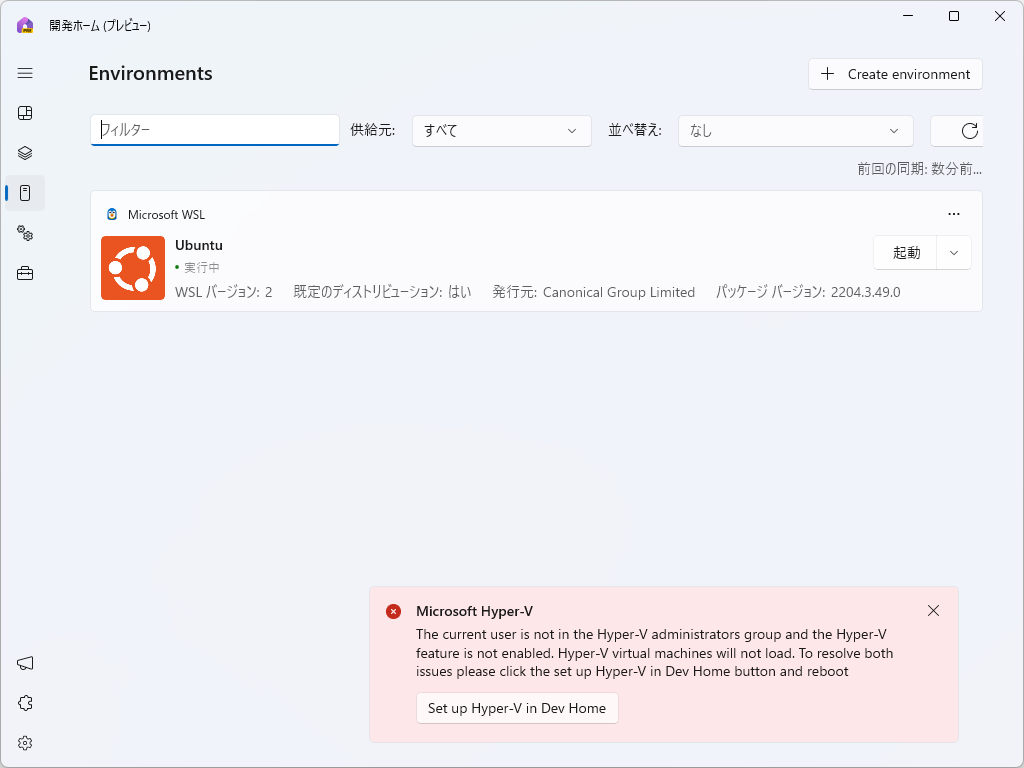Open the 並べ替え sort dropdown
Image resolution: width=1024 pixels, height=768 pixels.
click(795, 130)
